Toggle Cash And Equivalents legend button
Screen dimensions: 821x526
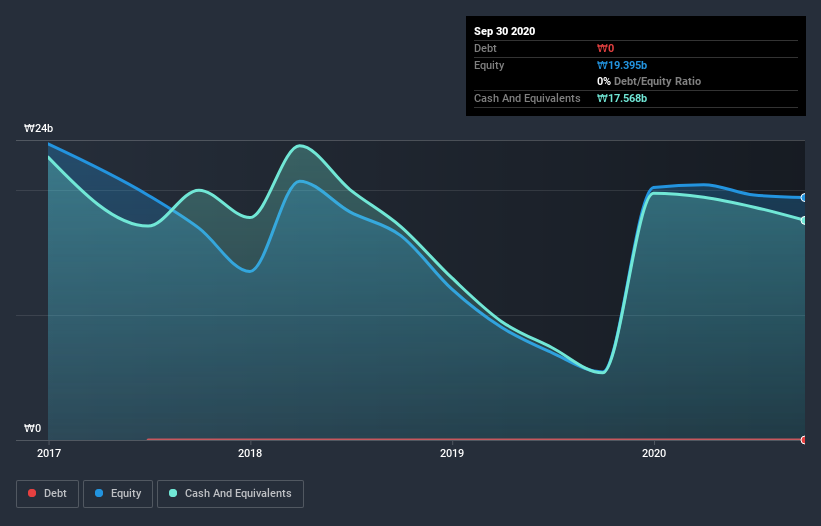coord(230,494)
